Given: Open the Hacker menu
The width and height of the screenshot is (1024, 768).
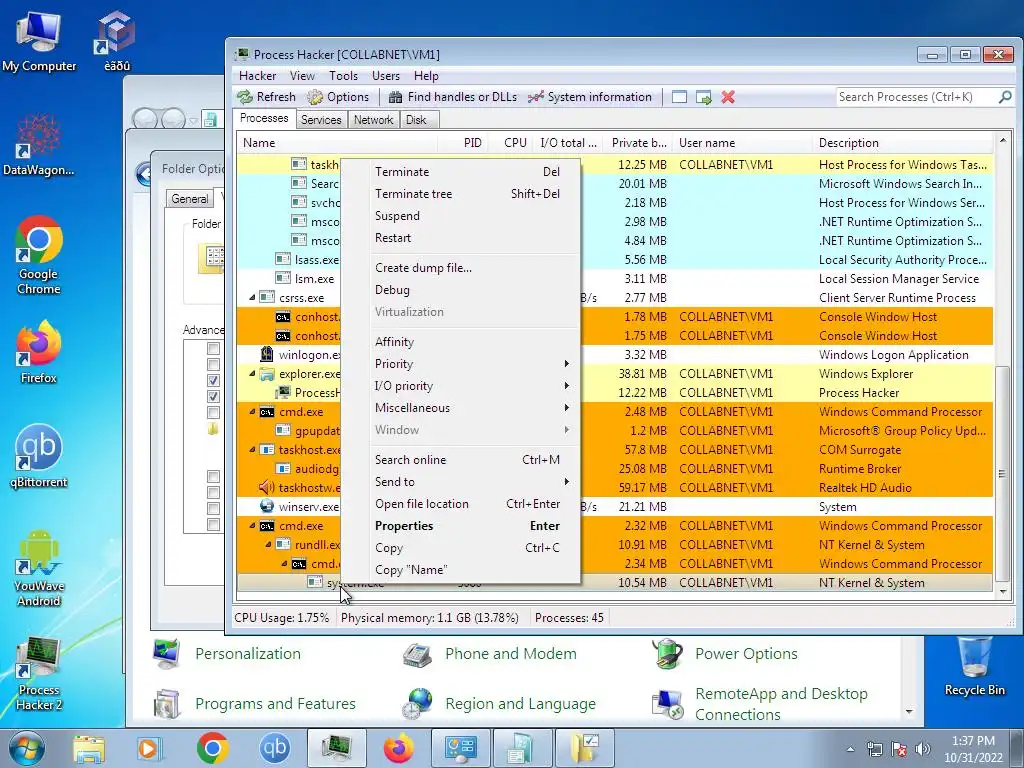Looking at the screenshot, I should (257, 76).
